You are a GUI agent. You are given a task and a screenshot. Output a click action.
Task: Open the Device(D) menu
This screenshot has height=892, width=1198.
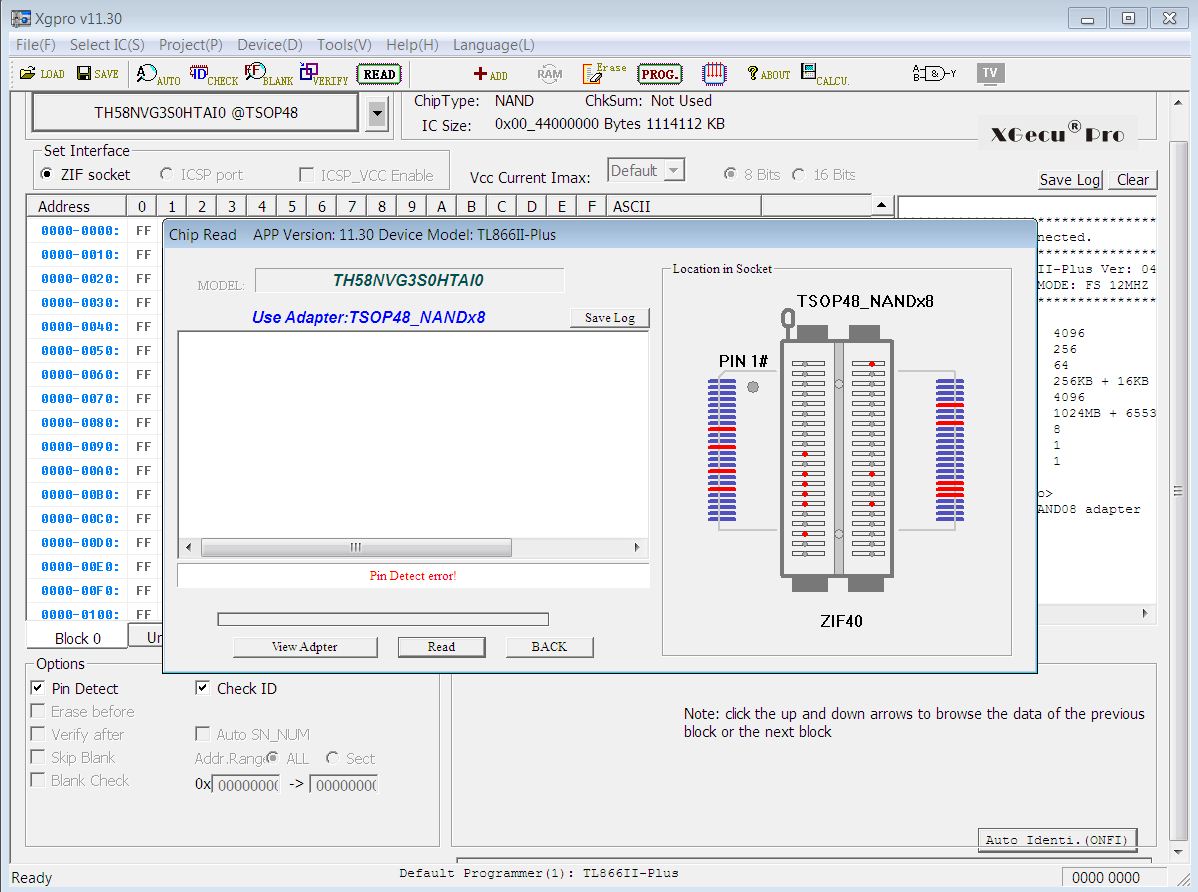click(269, 45)
